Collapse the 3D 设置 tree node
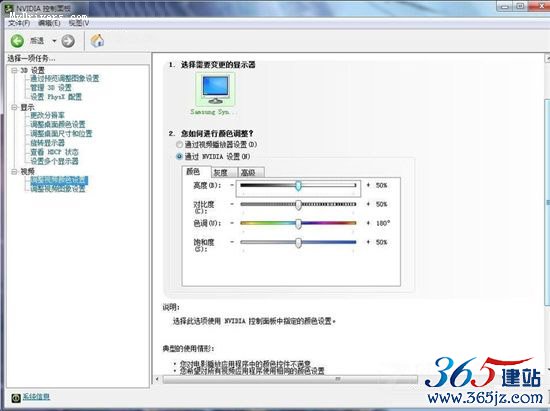The width and height of the screenshot is (550, 411). pos(14,70)
